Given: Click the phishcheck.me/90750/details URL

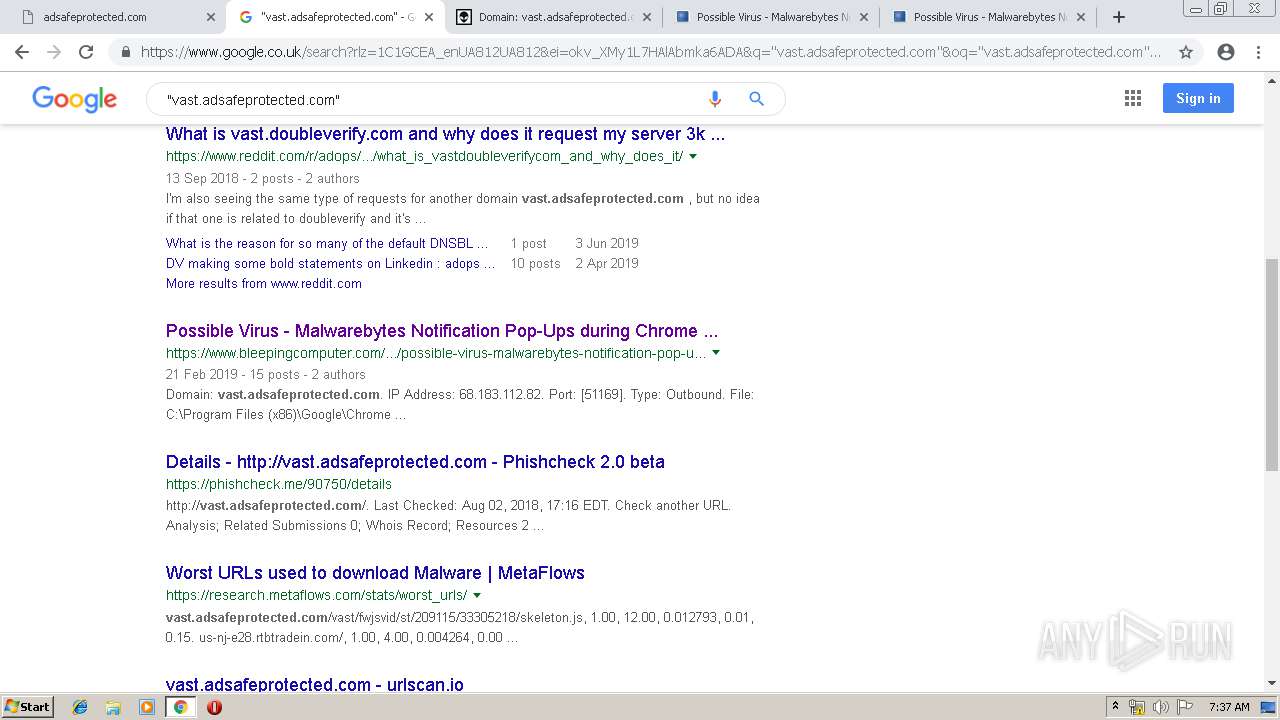Looking at the screenshot, I should click(279, 484).
